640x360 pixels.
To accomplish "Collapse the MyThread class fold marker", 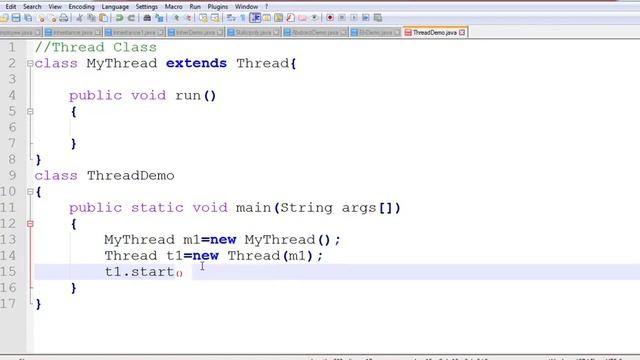I will [x=30, y=63].
